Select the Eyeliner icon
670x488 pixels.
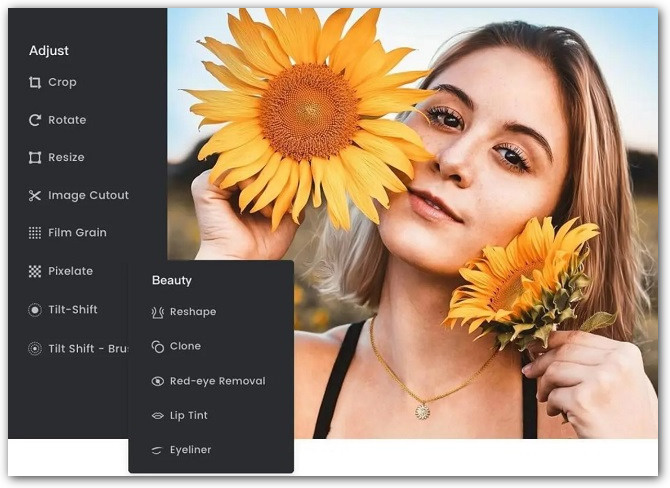[x=158, y=450]
